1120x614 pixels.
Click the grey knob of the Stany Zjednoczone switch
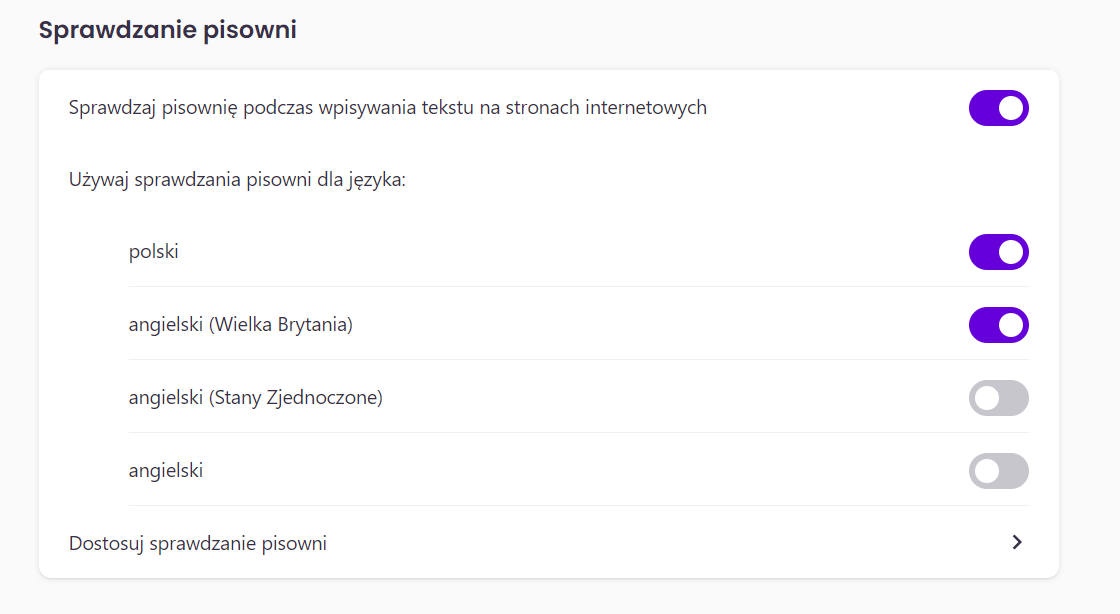[x=987, y=398]
